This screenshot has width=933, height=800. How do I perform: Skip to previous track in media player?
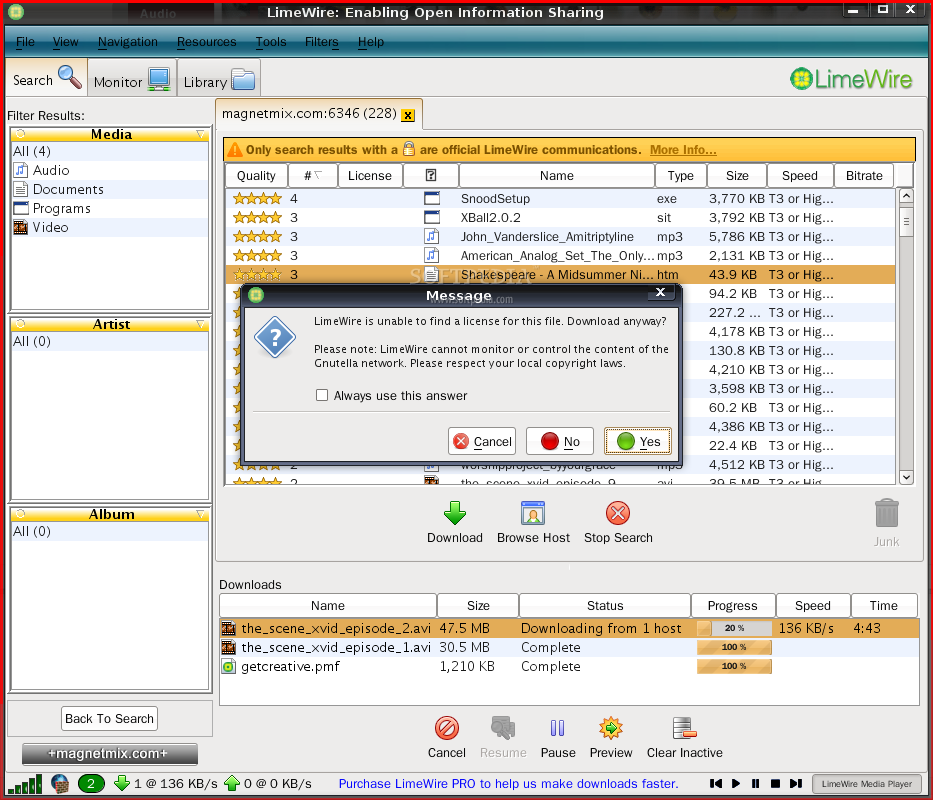tap(716, 784)
